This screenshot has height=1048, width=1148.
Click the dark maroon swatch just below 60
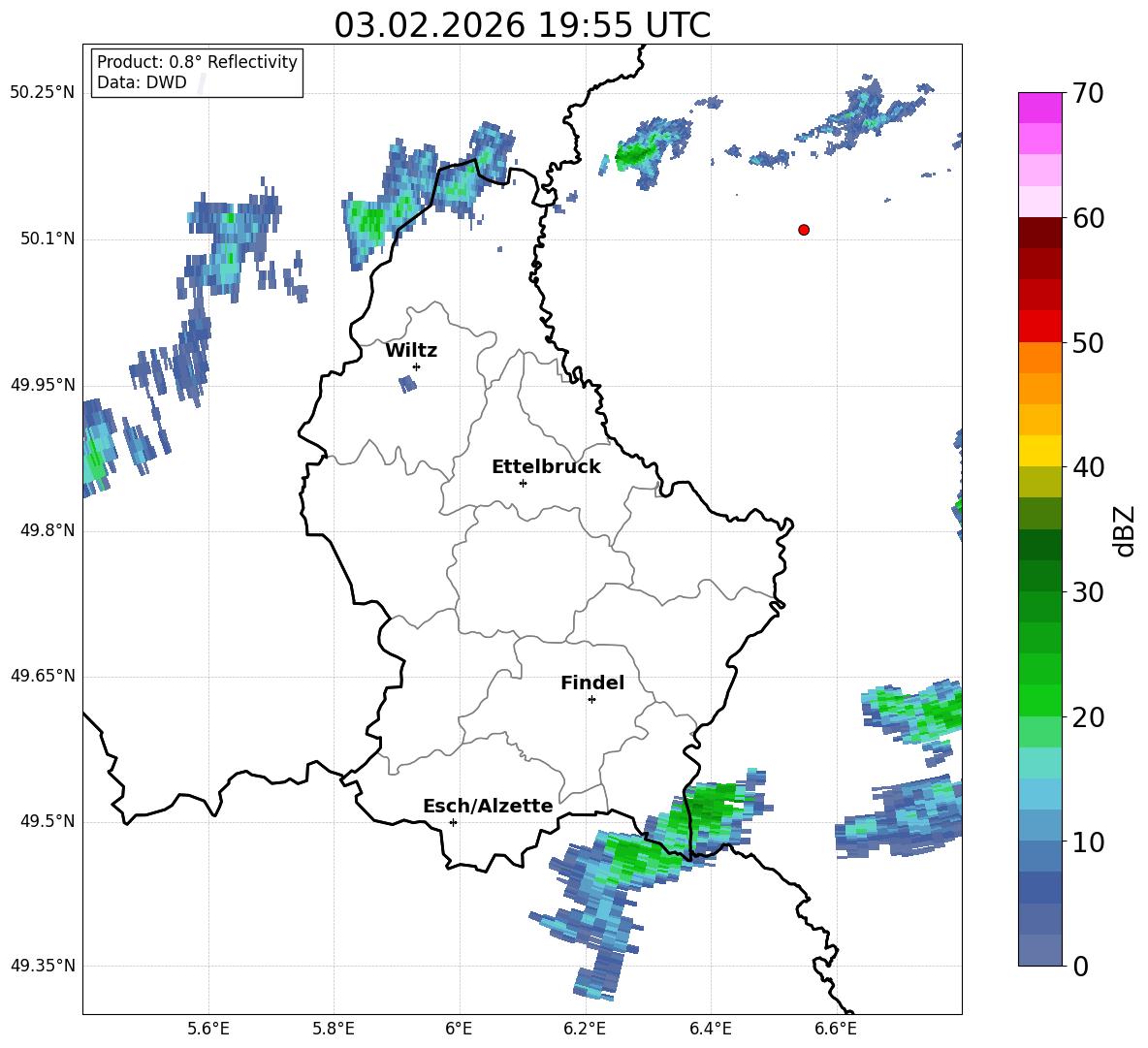coord(1039,233)
